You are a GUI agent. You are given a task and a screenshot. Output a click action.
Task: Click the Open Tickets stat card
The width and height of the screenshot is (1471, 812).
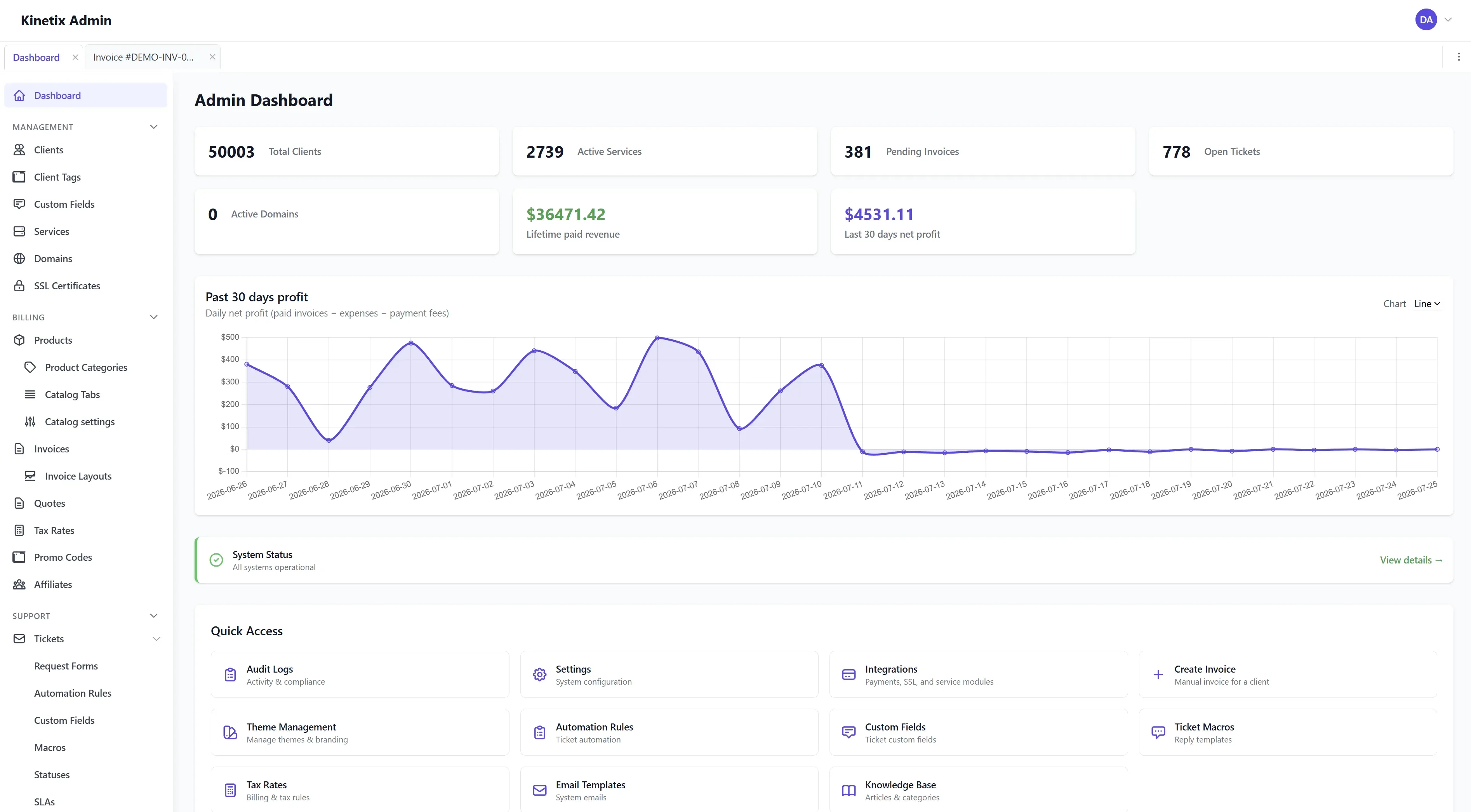tap(1301, 151)
